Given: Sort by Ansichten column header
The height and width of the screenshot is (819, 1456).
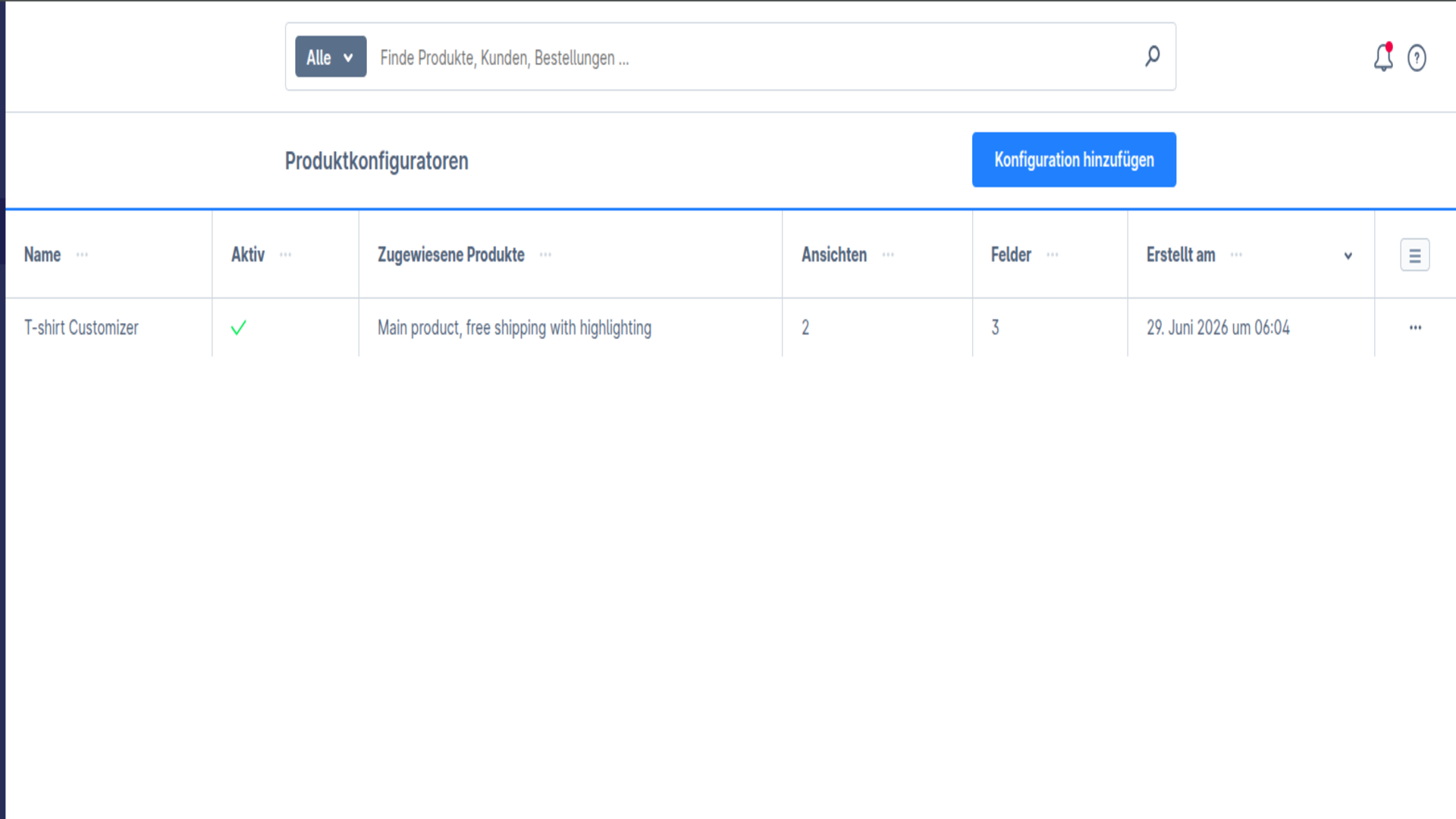Looking at the screenshot, I should 834,255.
